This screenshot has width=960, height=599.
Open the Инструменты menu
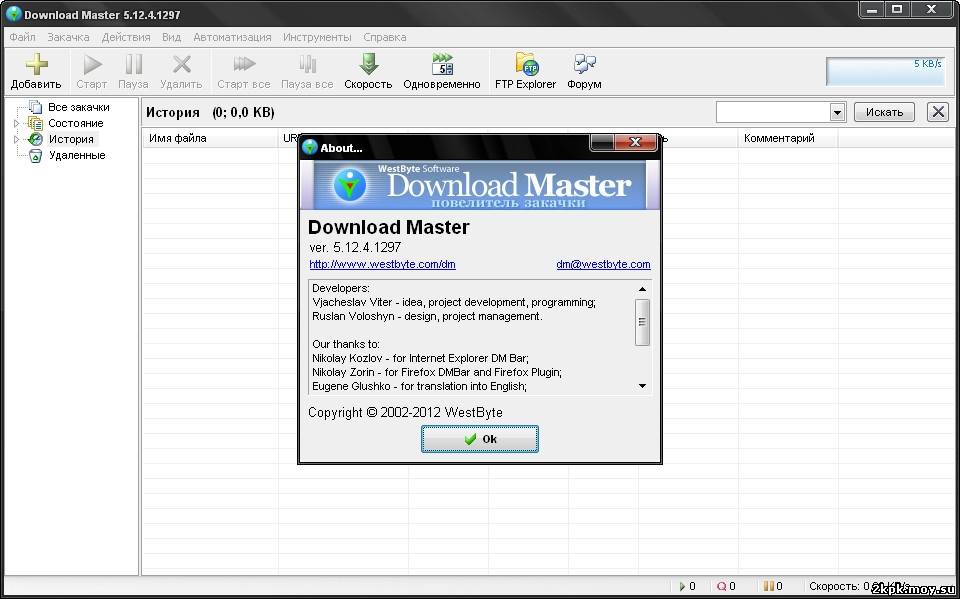[x=317, y=37]
